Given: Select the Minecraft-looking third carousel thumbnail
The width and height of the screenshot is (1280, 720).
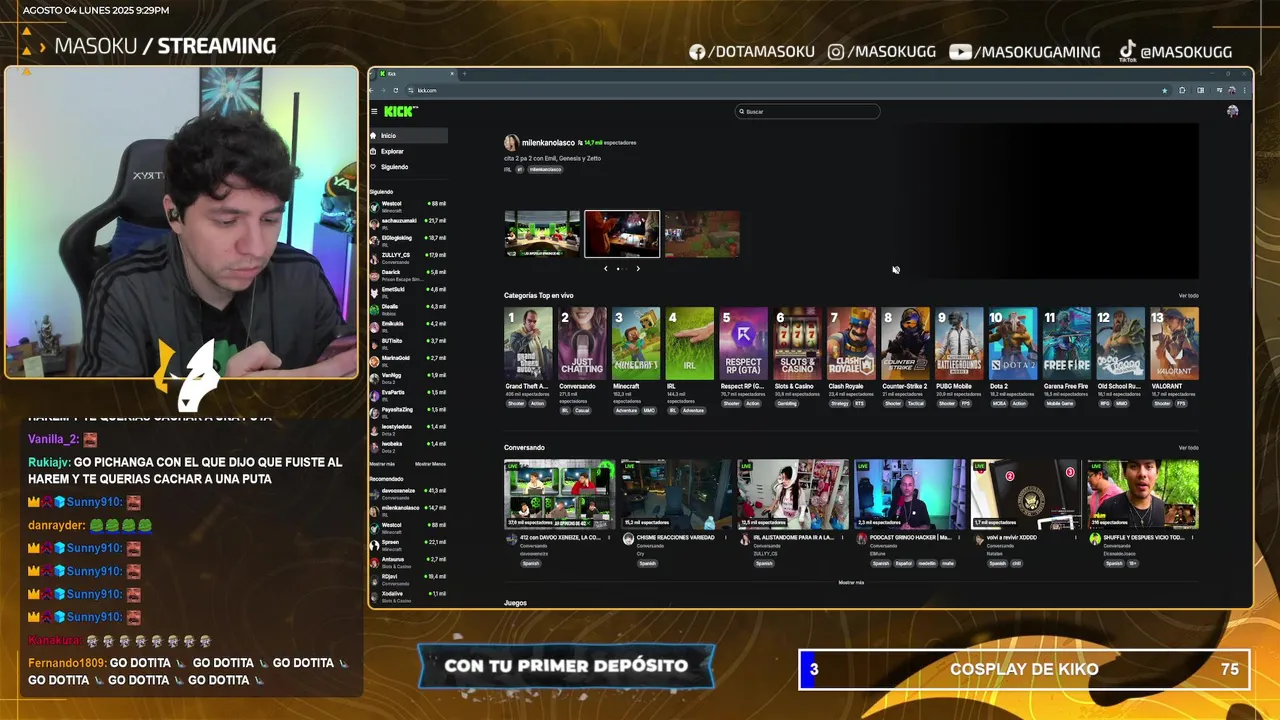Looking at the screenshot, I should pyautogui.click(x=702, y=234).
